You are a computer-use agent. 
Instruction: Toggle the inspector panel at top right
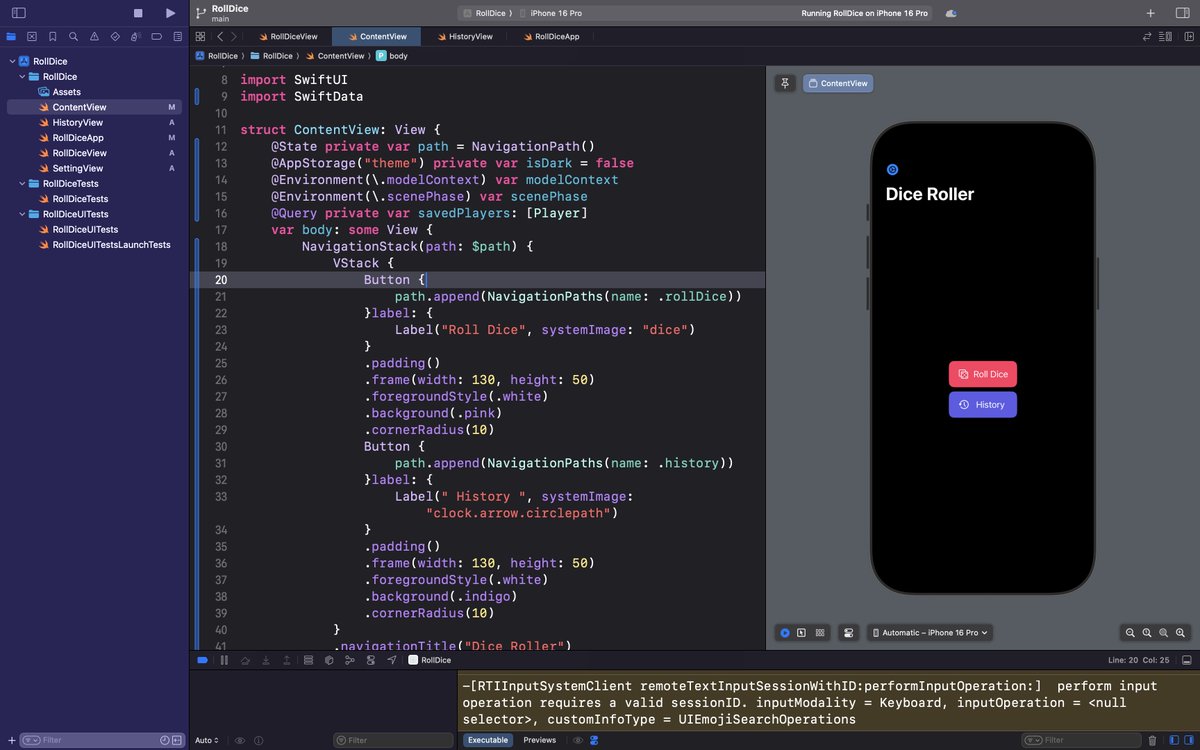[x=1181, y=13]
